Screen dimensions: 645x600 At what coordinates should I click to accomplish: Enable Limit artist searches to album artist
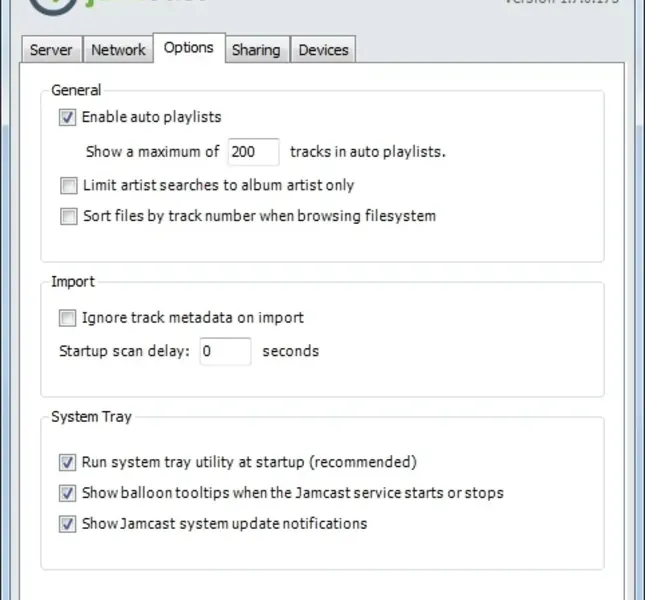[68, 185]
